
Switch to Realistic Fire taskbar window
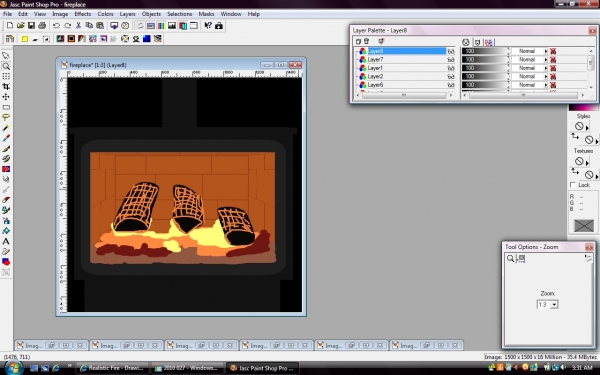[x=112, y=368]
